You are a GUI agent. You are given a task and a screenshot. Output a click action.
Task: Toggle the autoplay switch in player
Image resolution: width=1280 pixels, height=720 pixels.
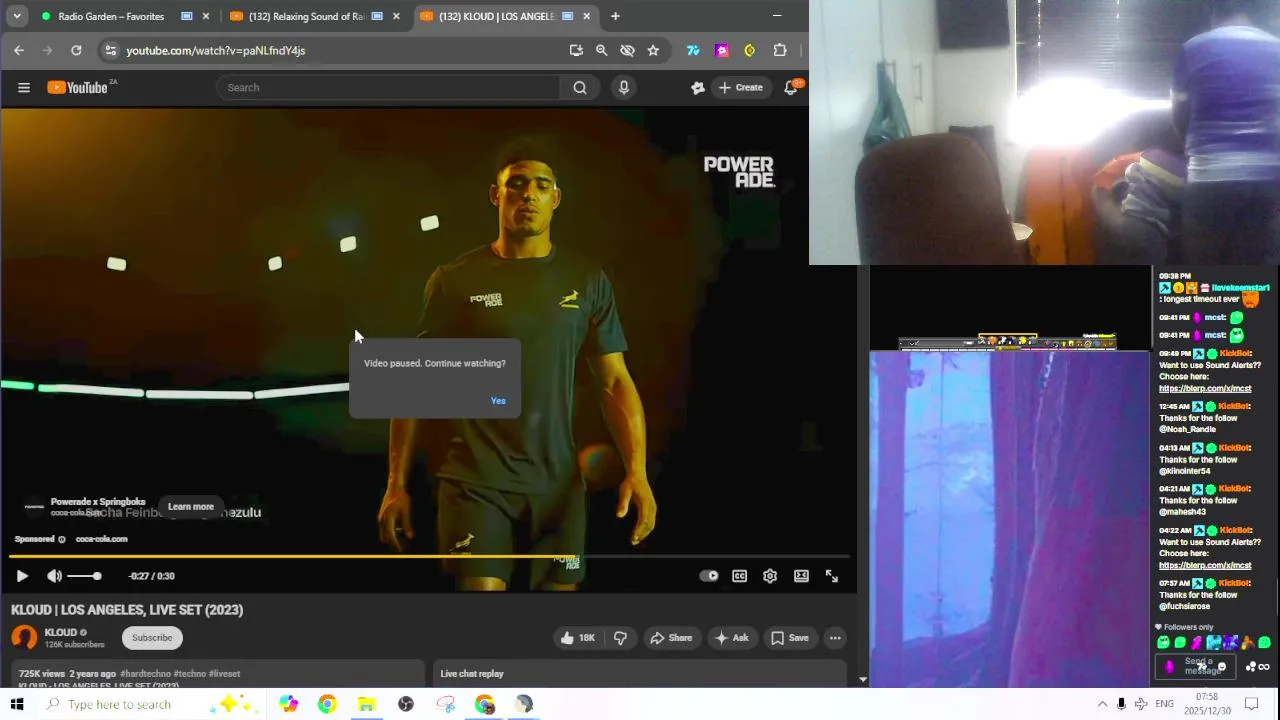tap(708, 576)
